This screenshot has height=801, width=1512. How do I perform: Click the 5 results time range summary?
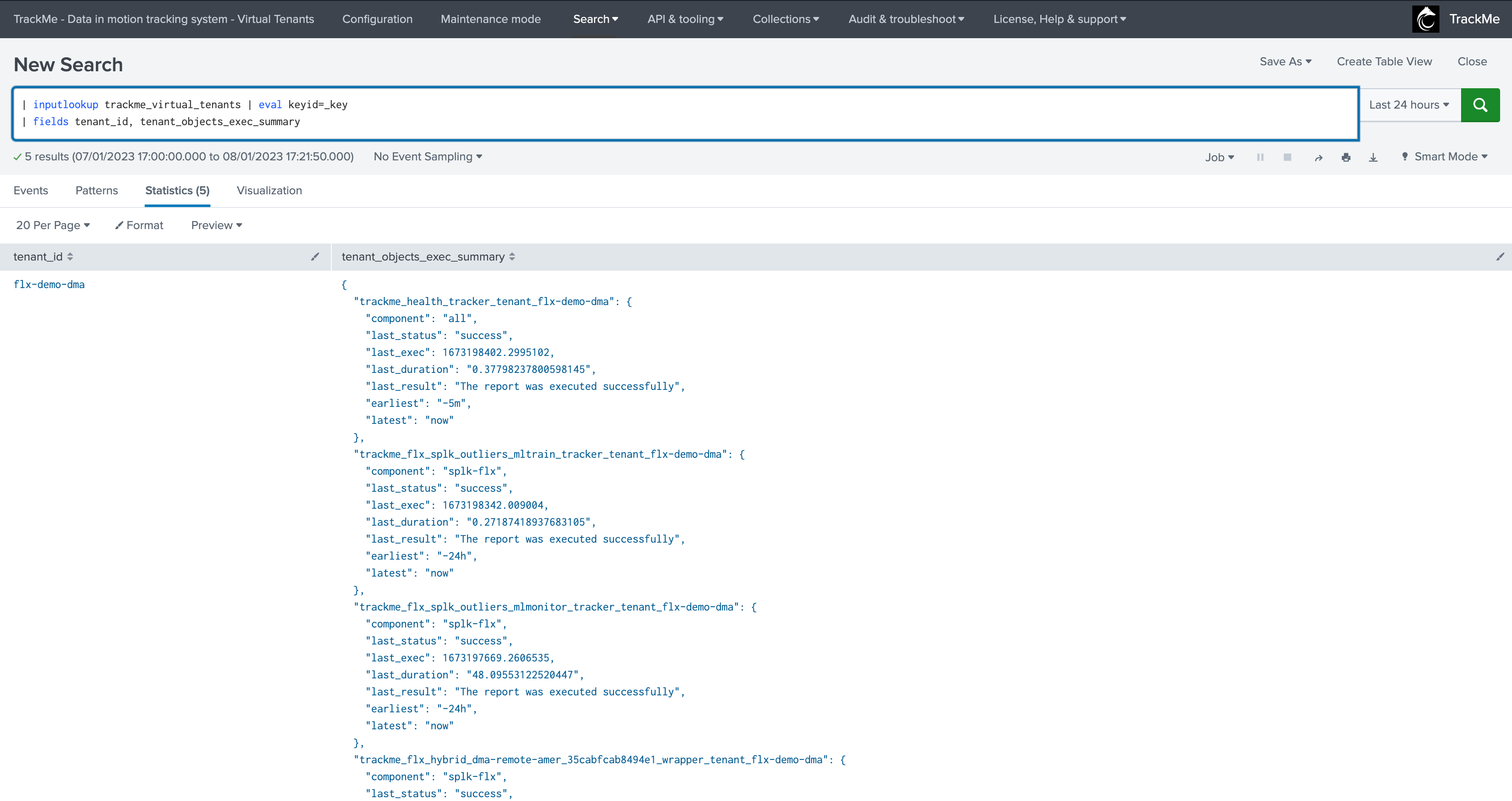click(189, 157)
